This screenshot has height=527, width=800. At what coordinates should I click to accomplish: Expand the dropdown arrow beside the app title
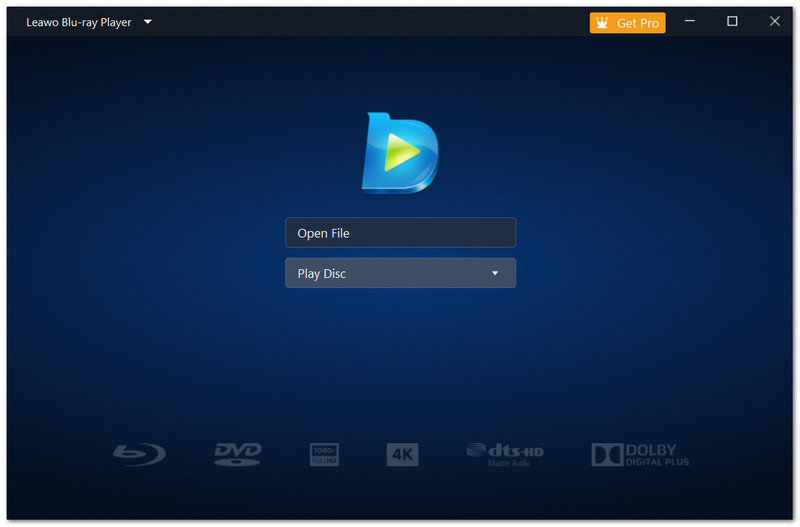(148, 21)
